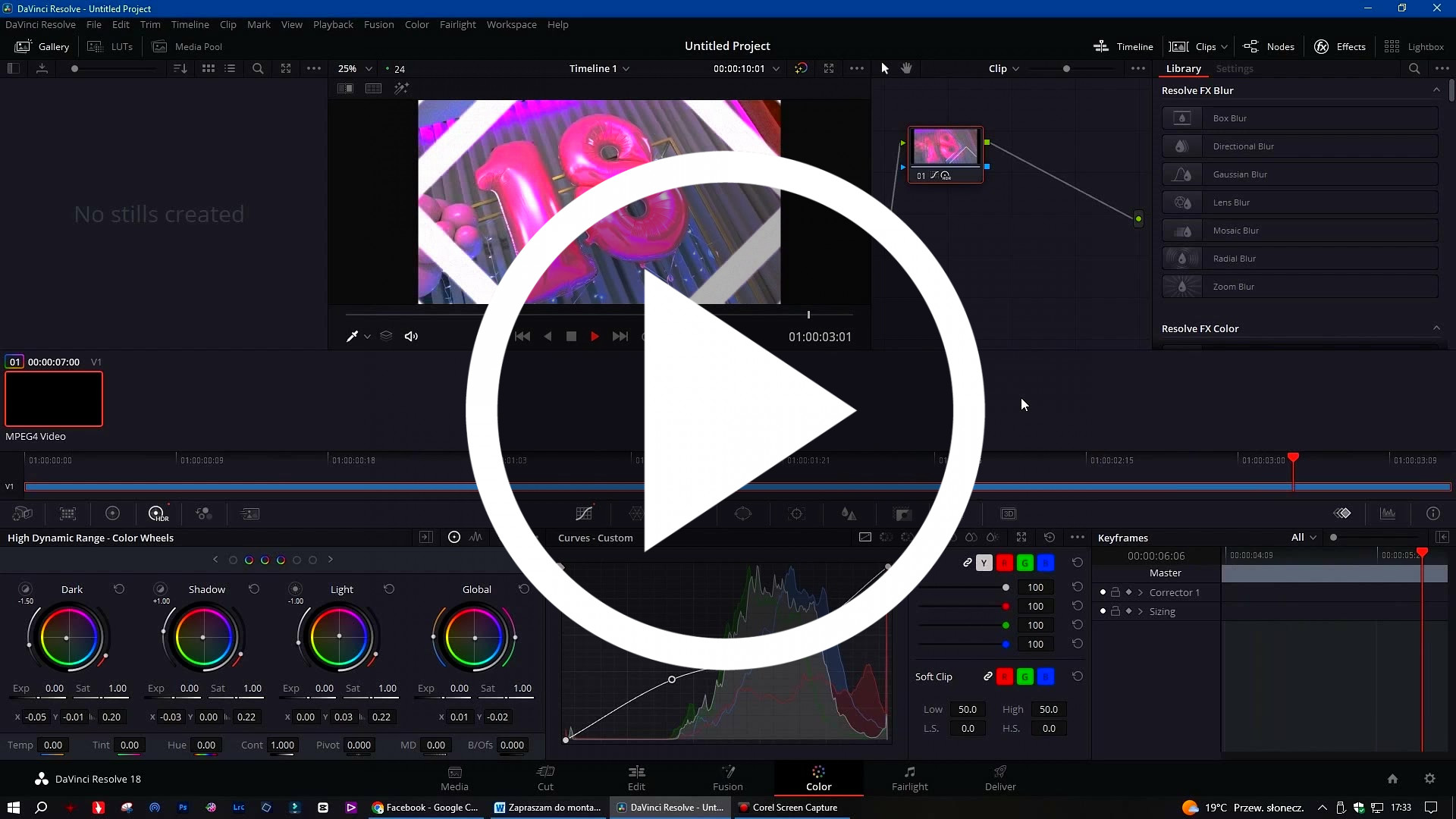1456x819 pixels.
Task: Toggle the red curve channel
Action: 1005,563
